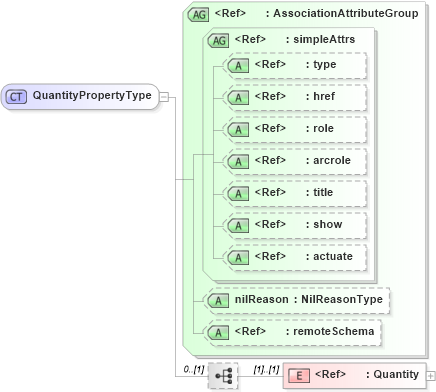The width and height of the screenshot is (436, 392).
Task: Expand the Quantity element node
Action: [431, 376]
